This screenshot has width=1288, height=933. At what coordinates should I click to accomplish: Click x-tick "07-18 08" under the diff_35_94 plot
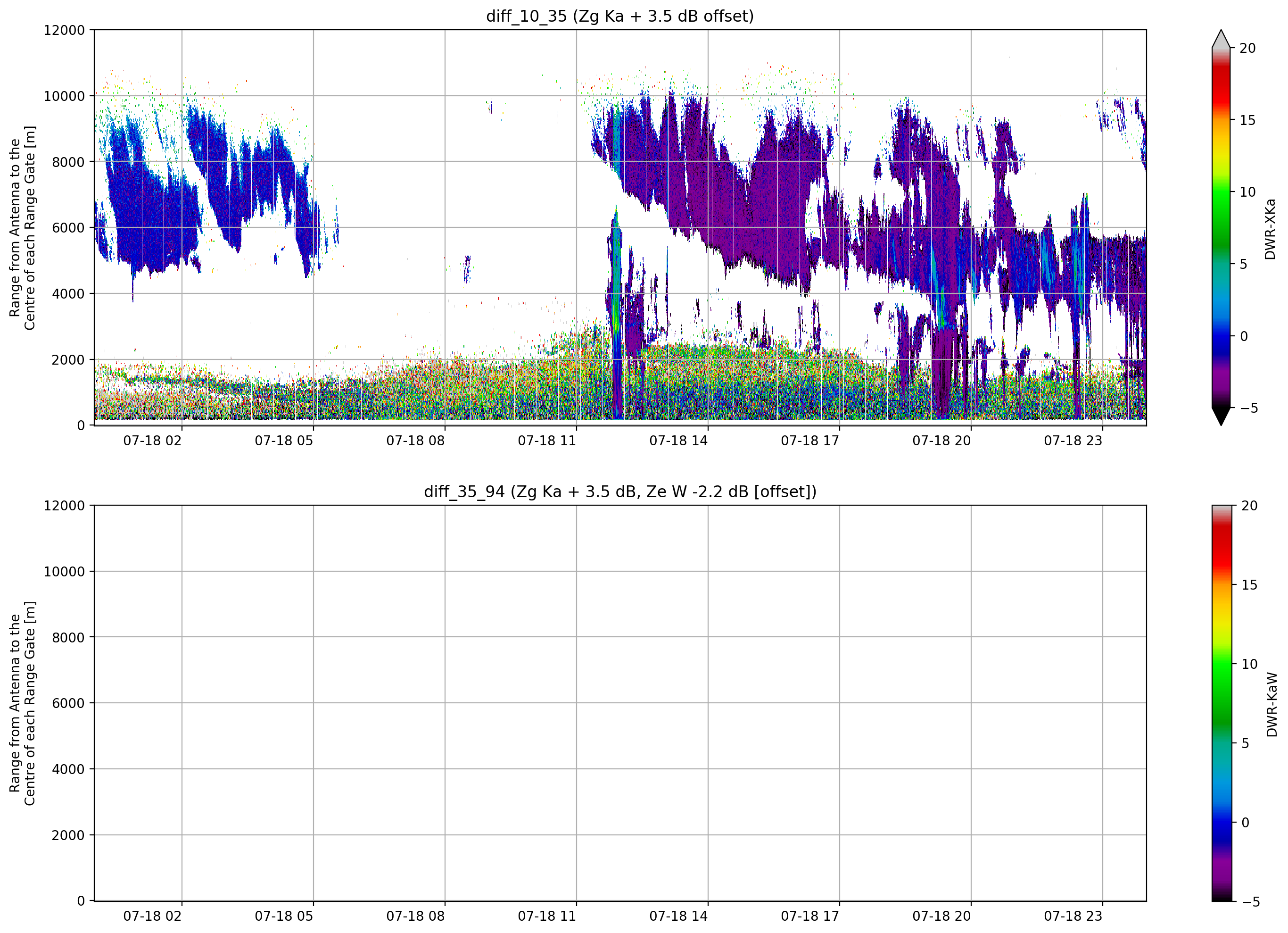[415, 916]
